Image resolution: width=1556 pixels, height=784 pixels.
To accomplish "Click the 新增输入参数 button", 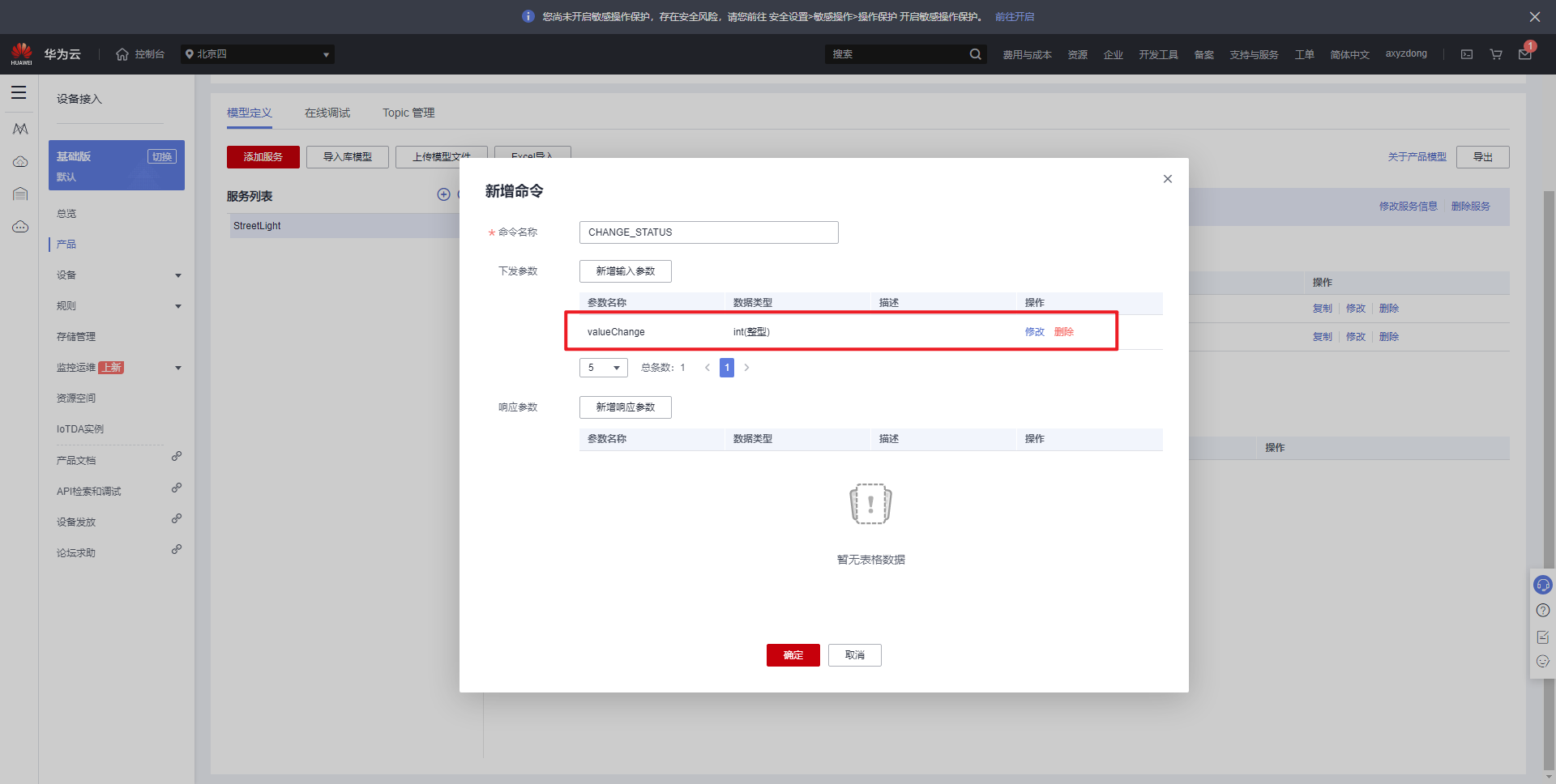I will pos(626,271).
